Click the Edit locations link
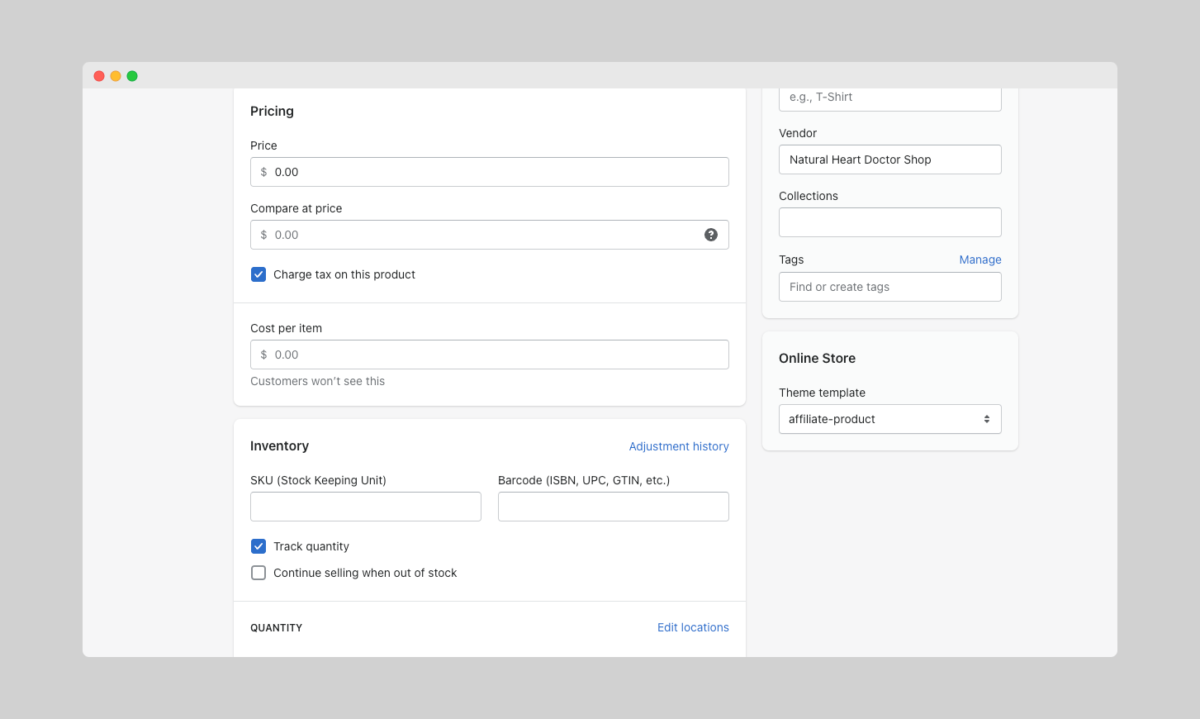 [x=692, y=628]
